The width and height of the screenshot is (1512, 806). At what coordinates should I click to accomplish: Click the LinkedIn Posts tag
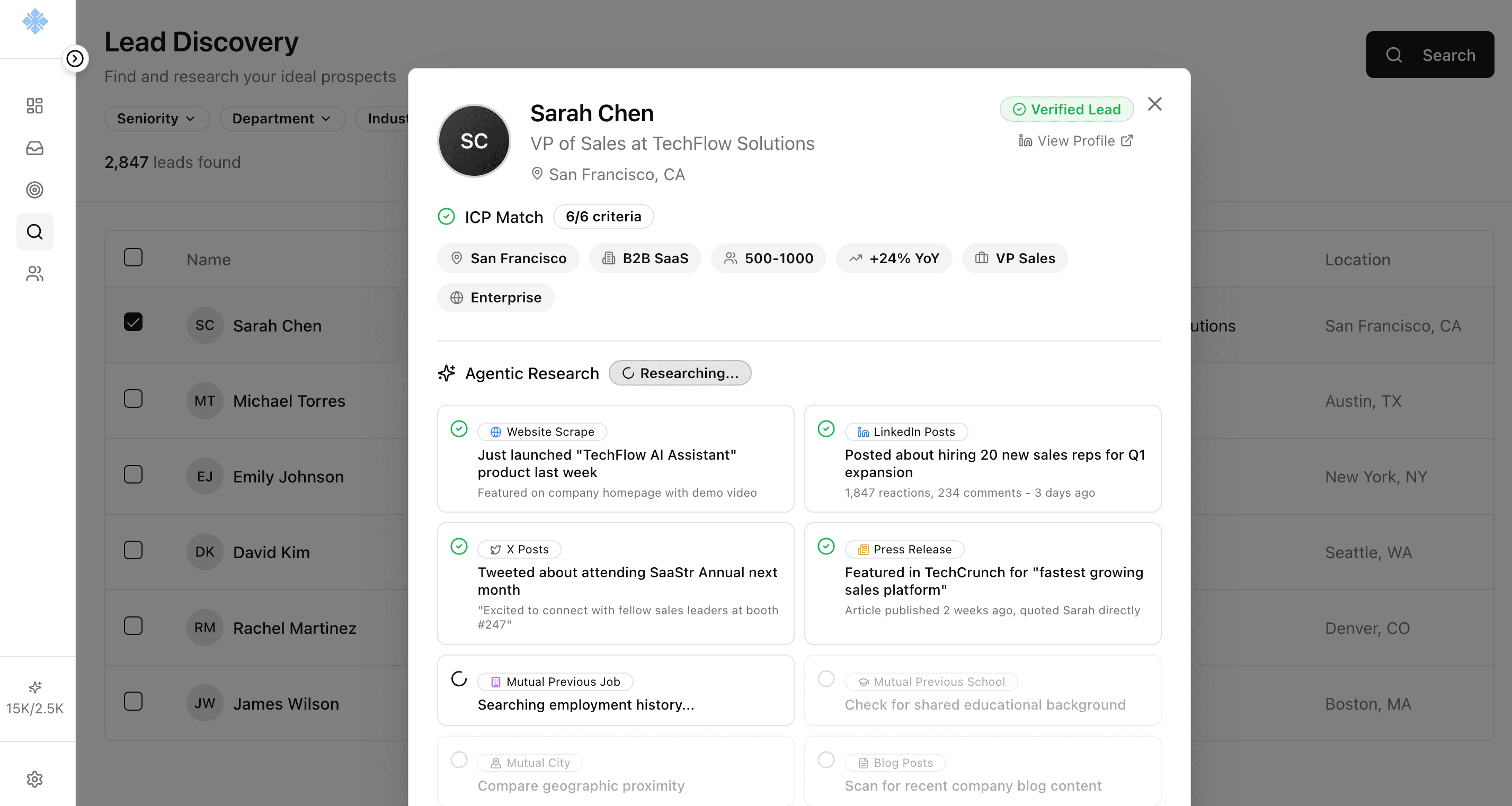pos(906,432)
